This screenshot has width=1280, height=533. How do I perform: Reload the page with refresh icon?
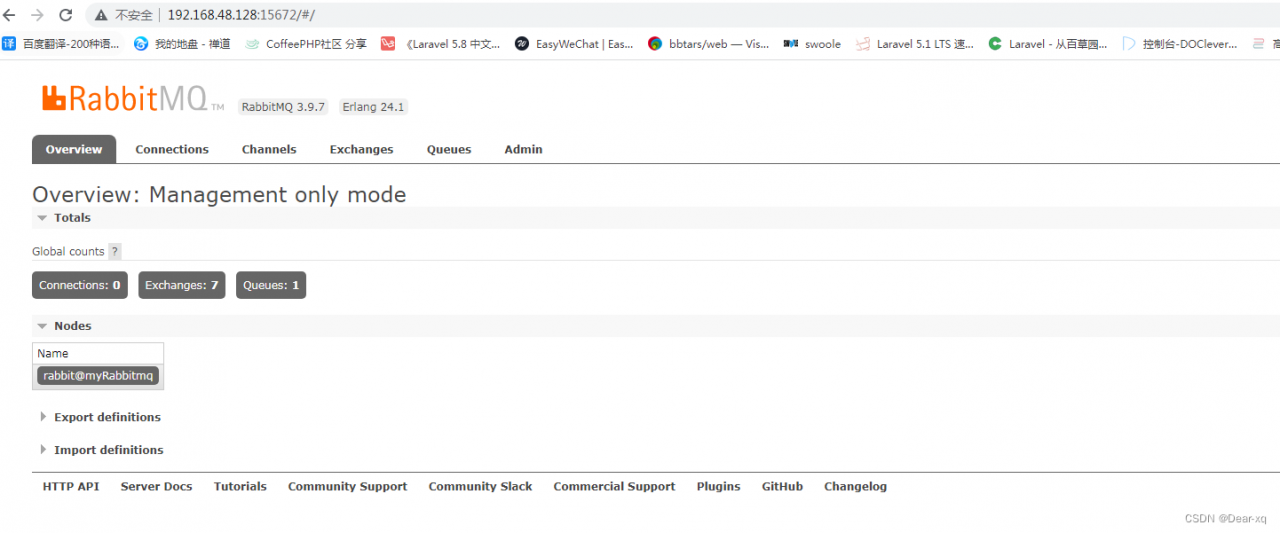pyautogui.click(x=66, y=15)
